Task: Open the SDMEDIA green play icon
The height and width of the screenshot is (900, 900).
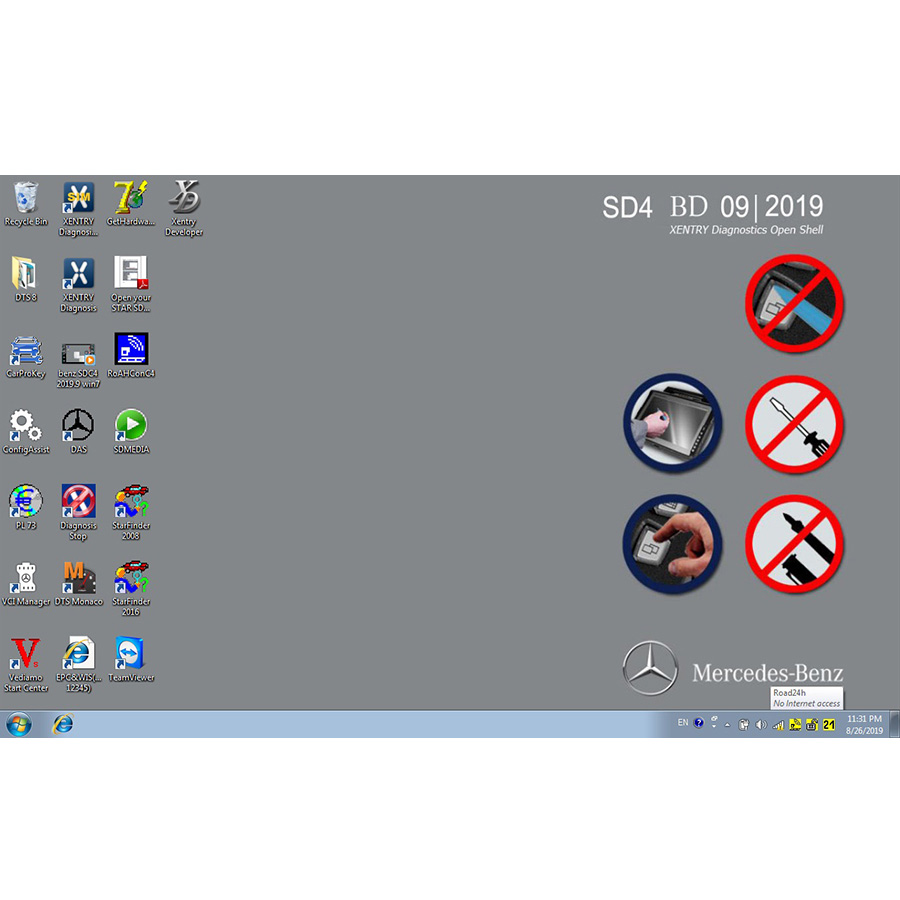Action: tap(131, 426)
